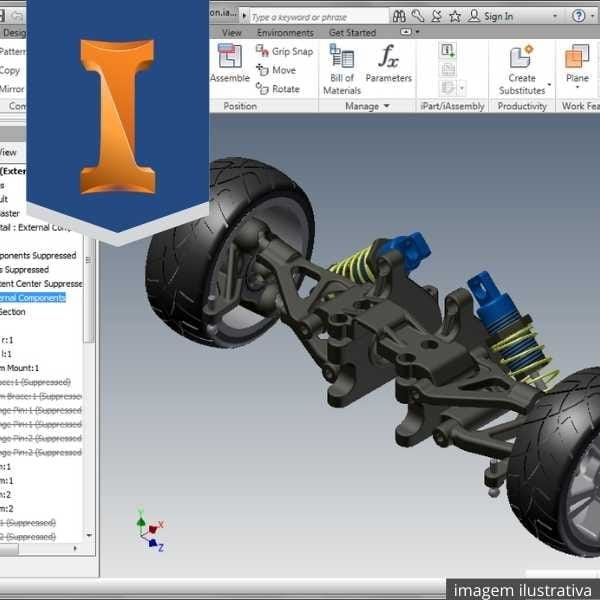This screenshot has width=600, height=600.
Task: Click the top iPart/iAssembly icon
Action: coord(448,51)
